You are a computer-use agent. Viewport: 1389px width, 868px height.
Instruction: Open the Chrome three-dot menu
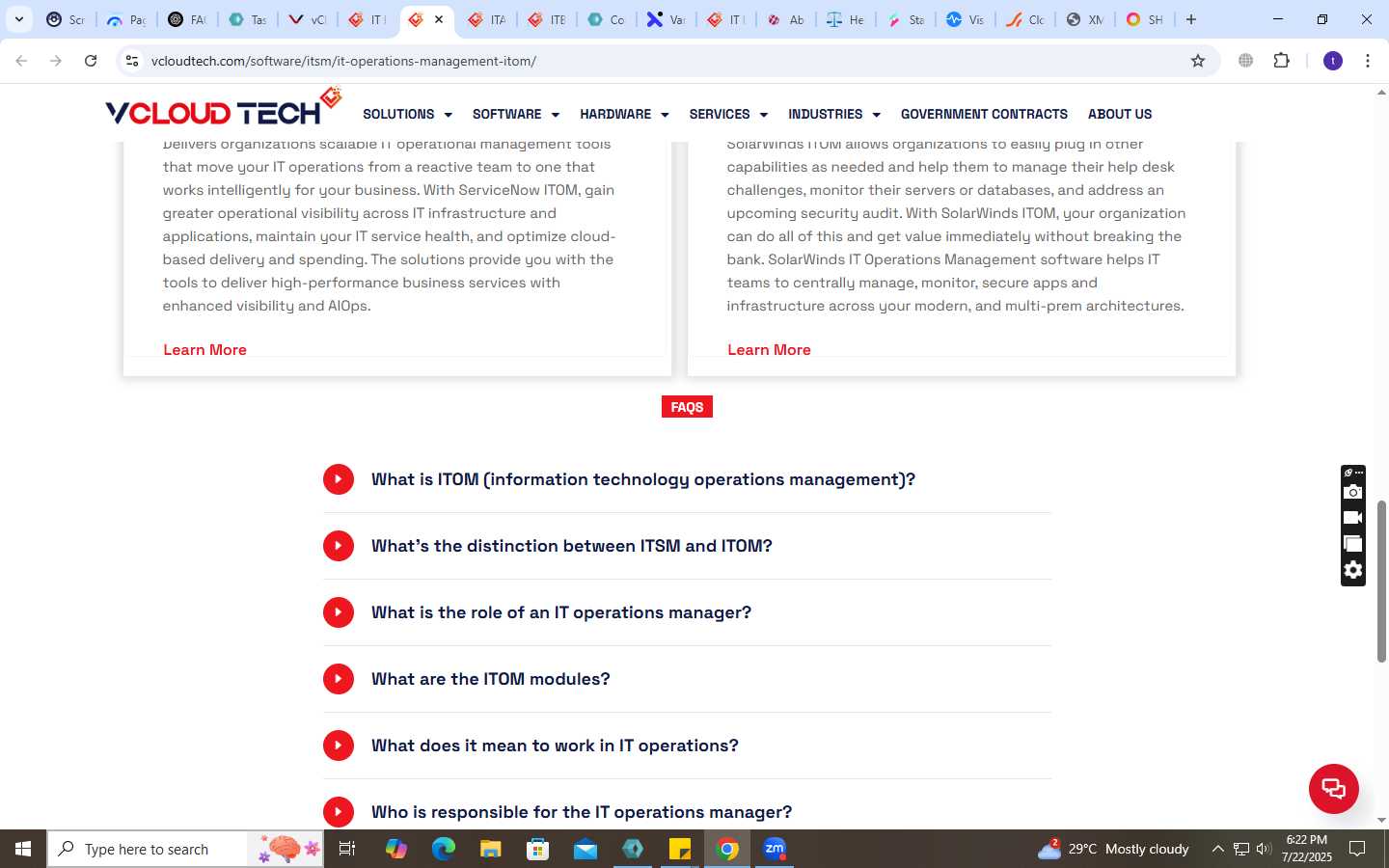click(1368, 61)
